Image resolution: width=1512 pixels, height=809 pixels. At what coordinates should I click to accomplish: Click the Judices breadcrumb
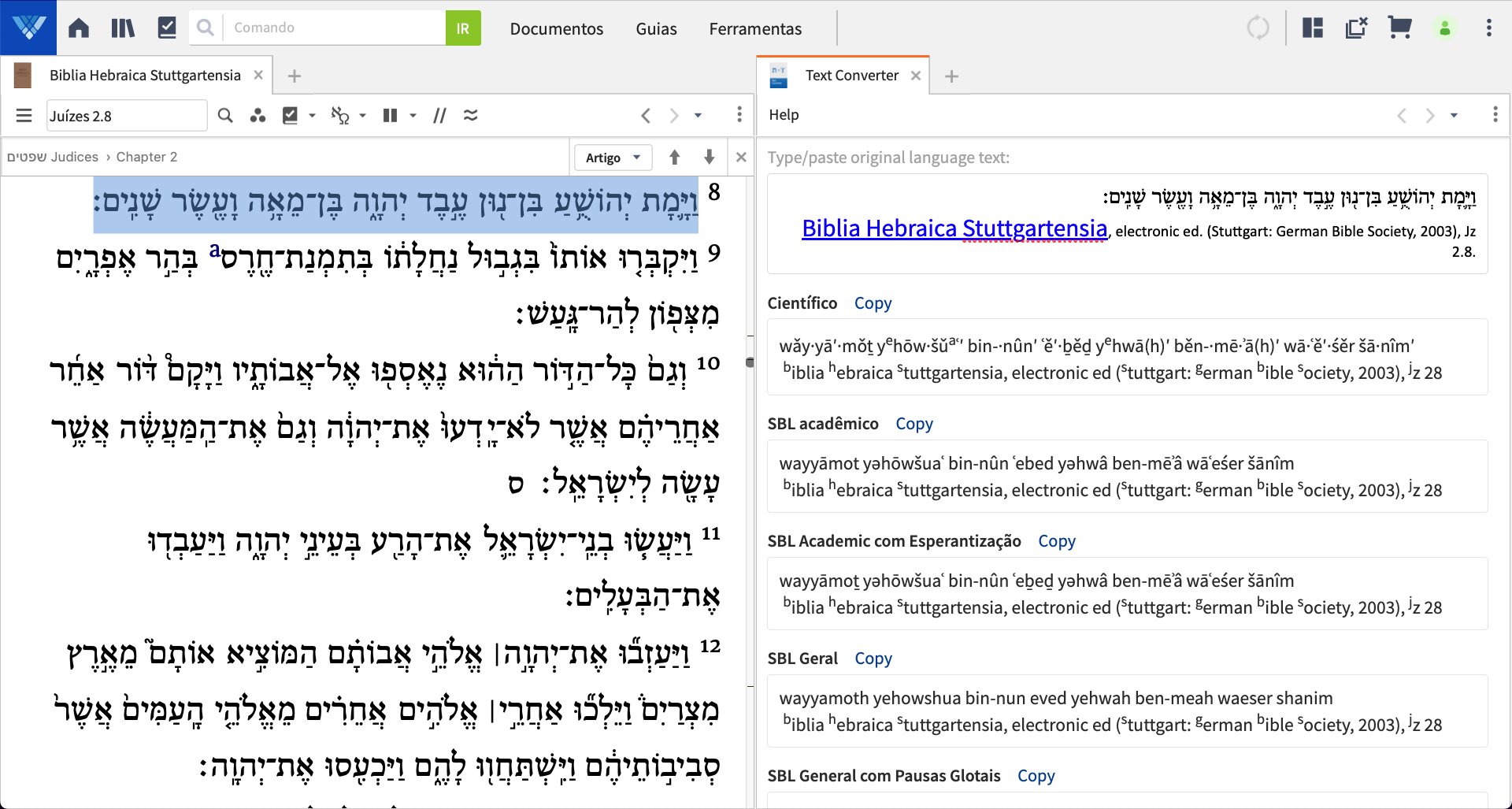click(x=53, y=157)
